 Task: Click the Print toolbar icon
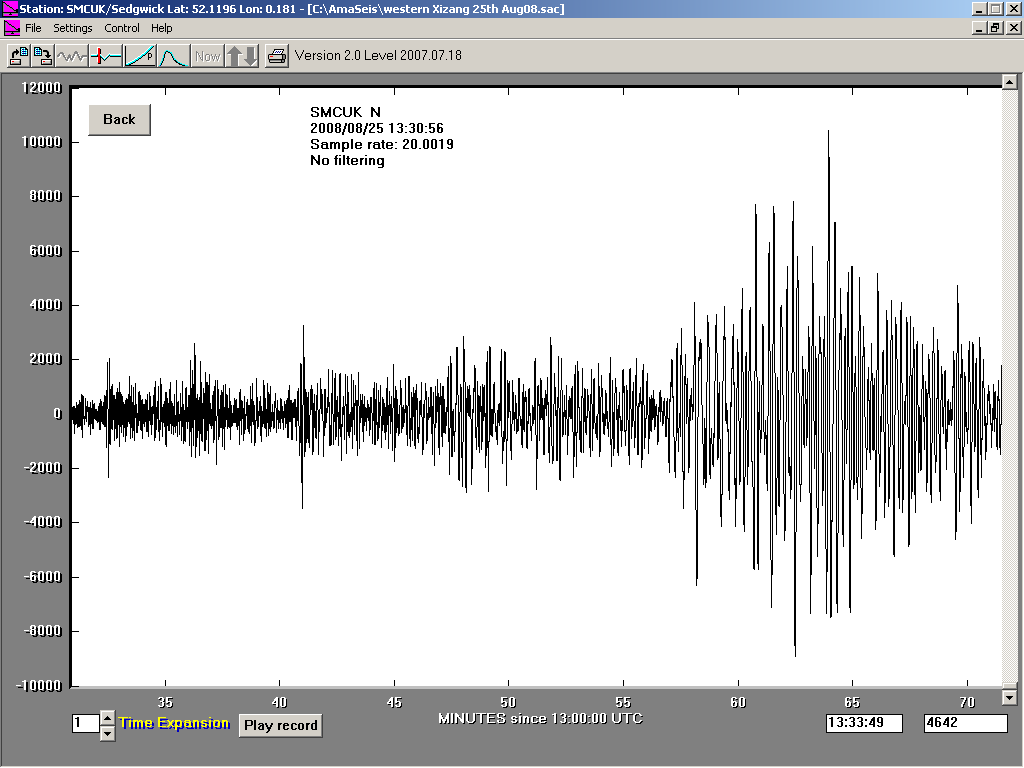[x=279, y=56]
